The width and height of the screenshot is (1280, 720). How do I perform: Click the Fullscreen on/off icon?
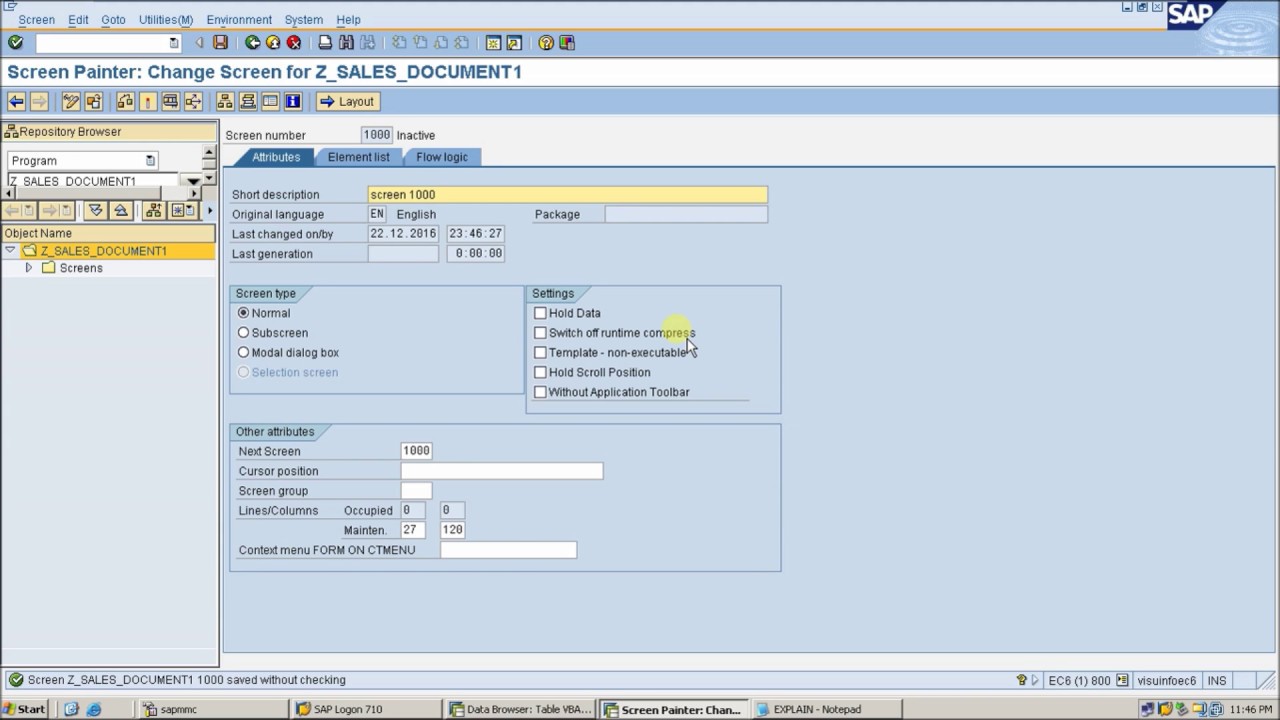(270, 101)
